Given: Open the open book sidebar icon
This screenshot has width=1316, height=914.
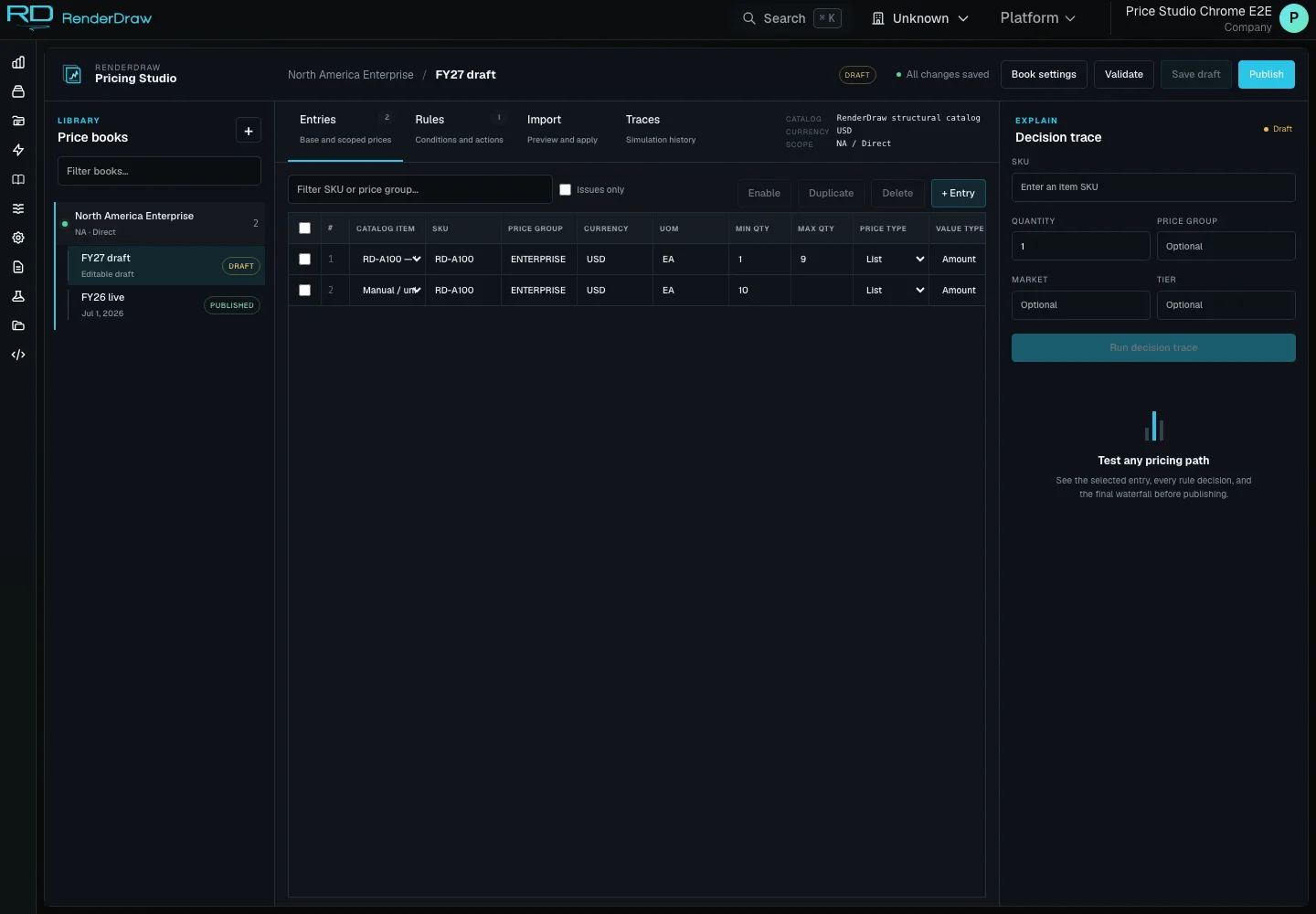Looking at the screenshot, I should (18, 179).
